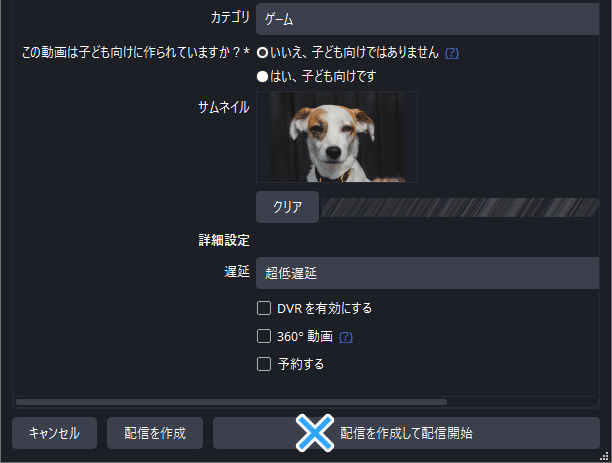Click the '配信を作成' button
Image resolution: width=612 pixels, height=463 pixels.
[x=155, y=433]
